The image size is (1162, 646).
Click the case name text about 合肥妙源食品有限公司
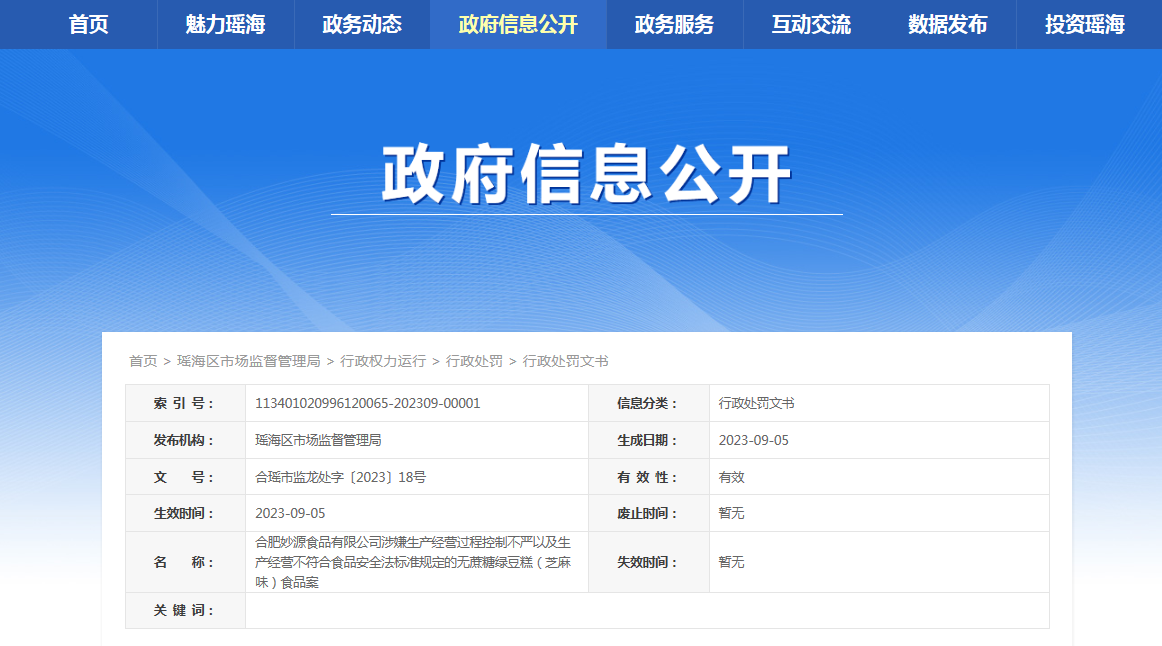pyautogui.click(x=413, y=562)
